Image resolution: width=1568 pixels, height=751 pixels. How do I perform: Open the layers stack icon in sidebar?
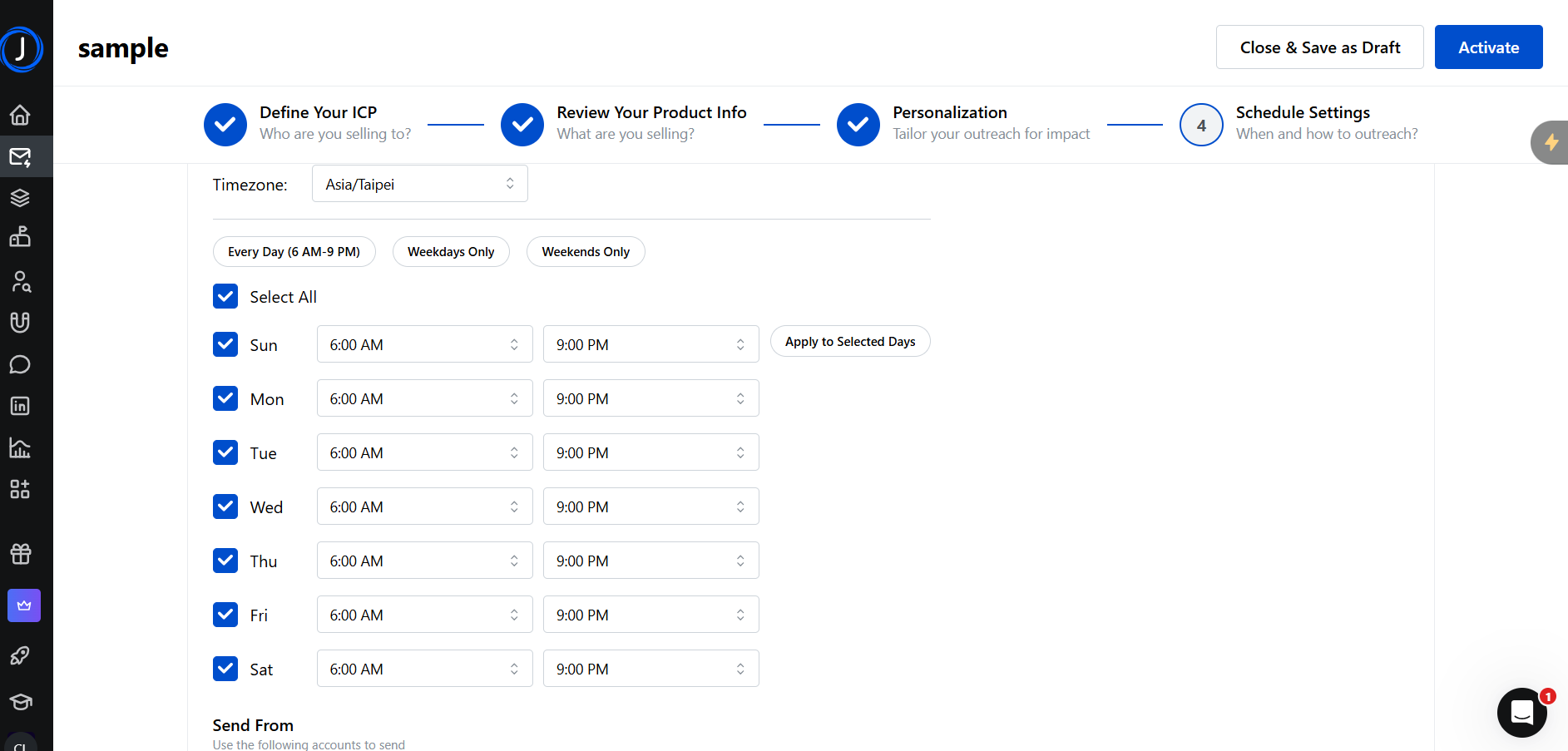tap(20, 197)
